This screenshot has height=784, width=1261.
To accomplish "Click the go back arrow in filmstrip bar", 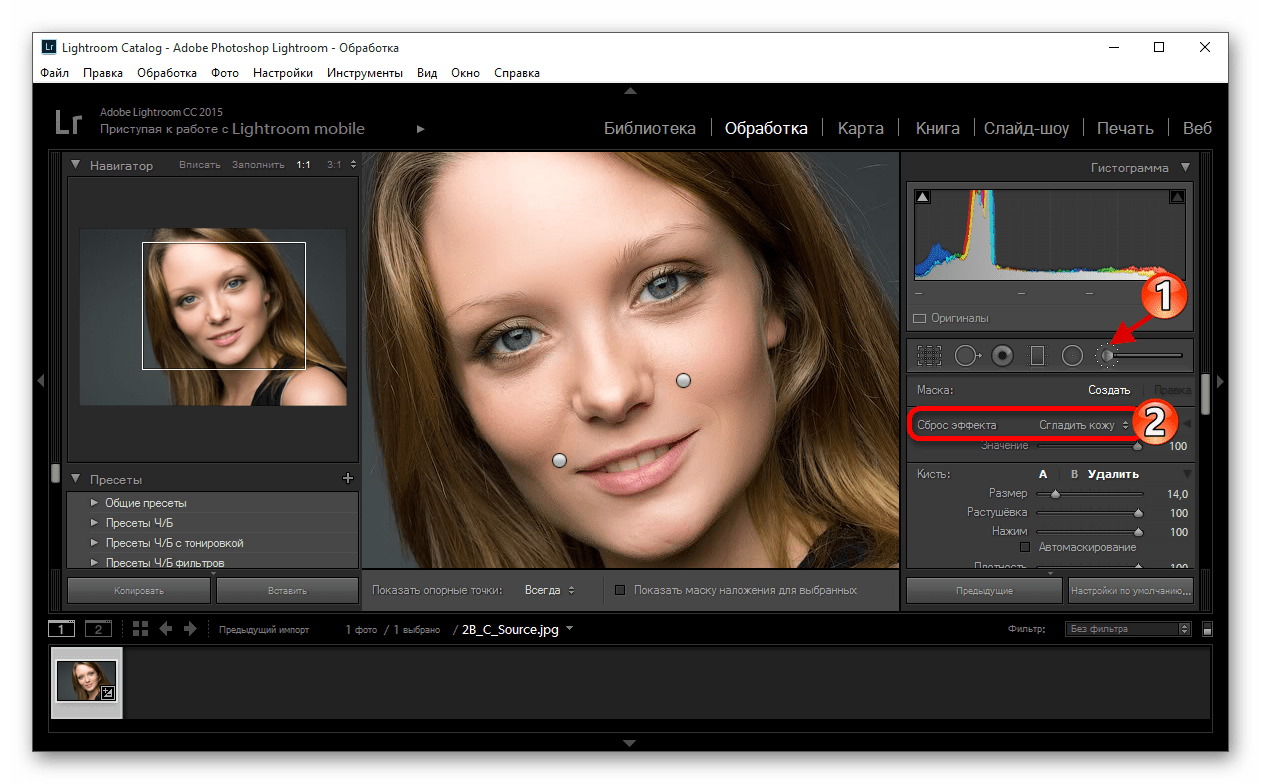I will pos(166,629).
